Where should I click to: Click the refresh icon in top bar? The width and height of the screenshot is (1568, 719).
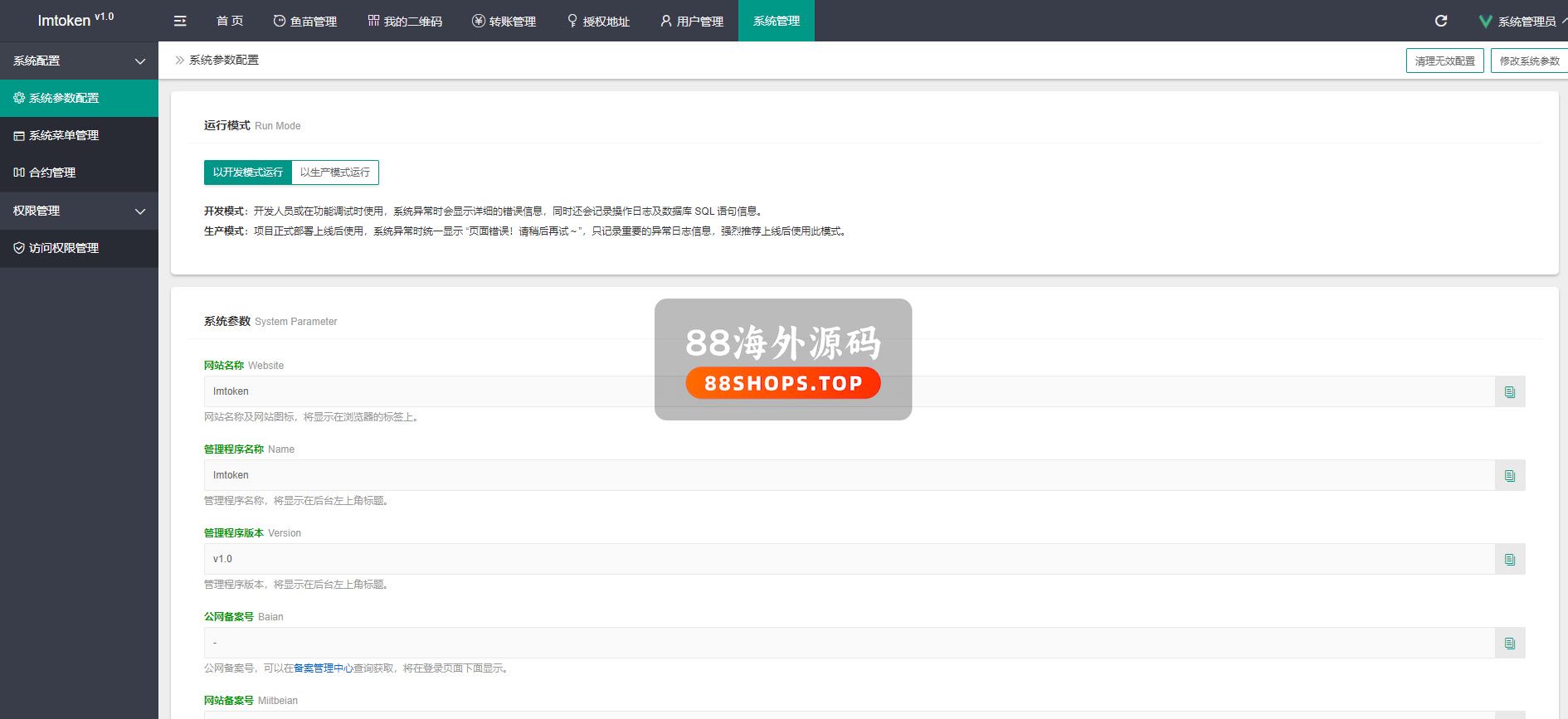coord(1441,21)
